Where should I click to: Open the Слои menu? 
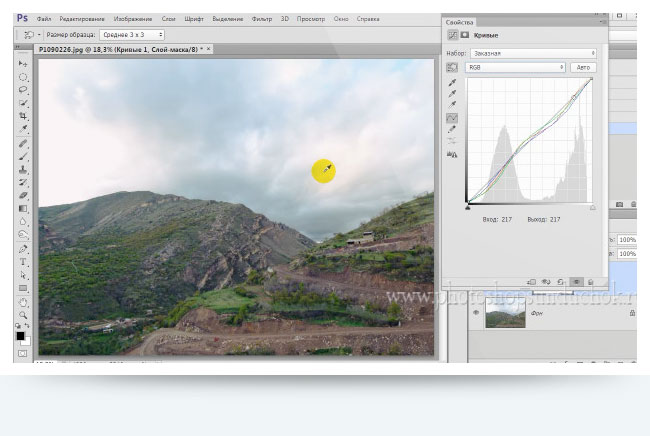(x=168, y=19)
